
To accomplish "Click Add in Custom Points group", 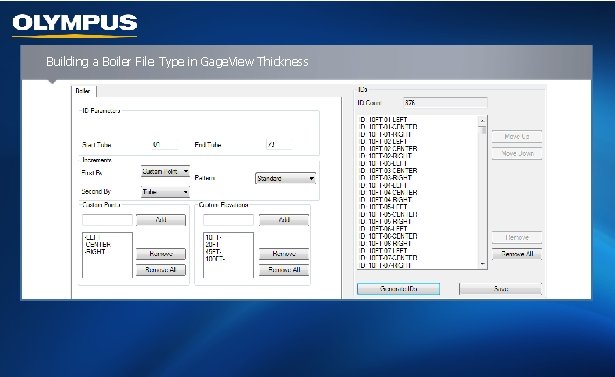I will [x=161, y=220].
